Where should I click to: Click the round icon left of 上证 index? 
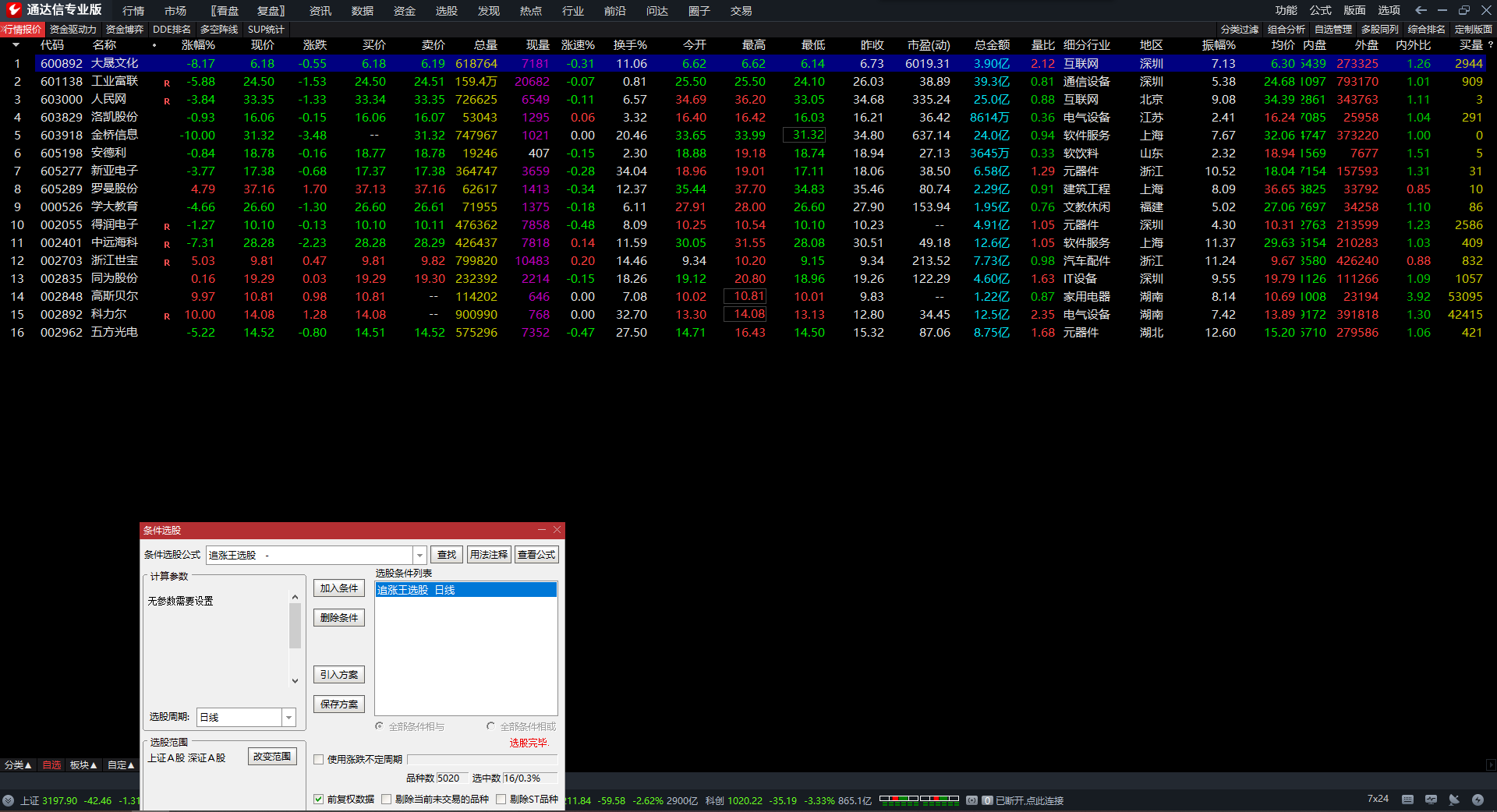pos(9,800)
